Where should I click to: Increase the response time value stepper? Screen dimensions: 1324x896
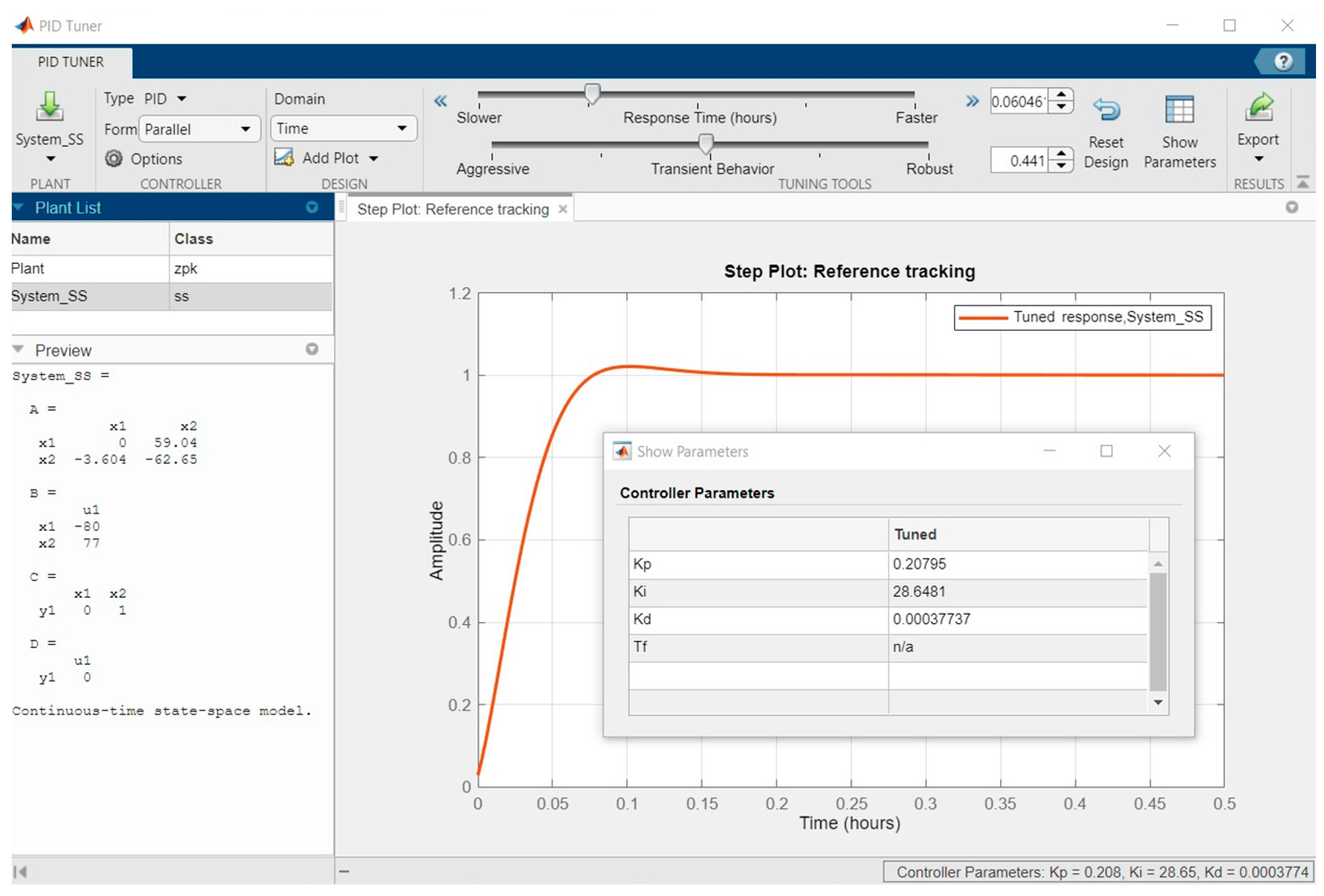(1061, 95)
